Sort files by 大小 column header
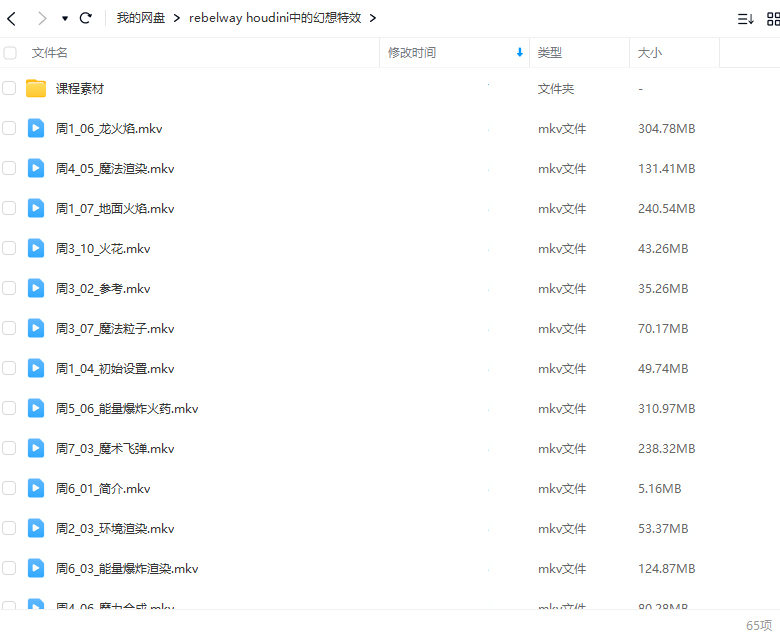 pos(650,53)
